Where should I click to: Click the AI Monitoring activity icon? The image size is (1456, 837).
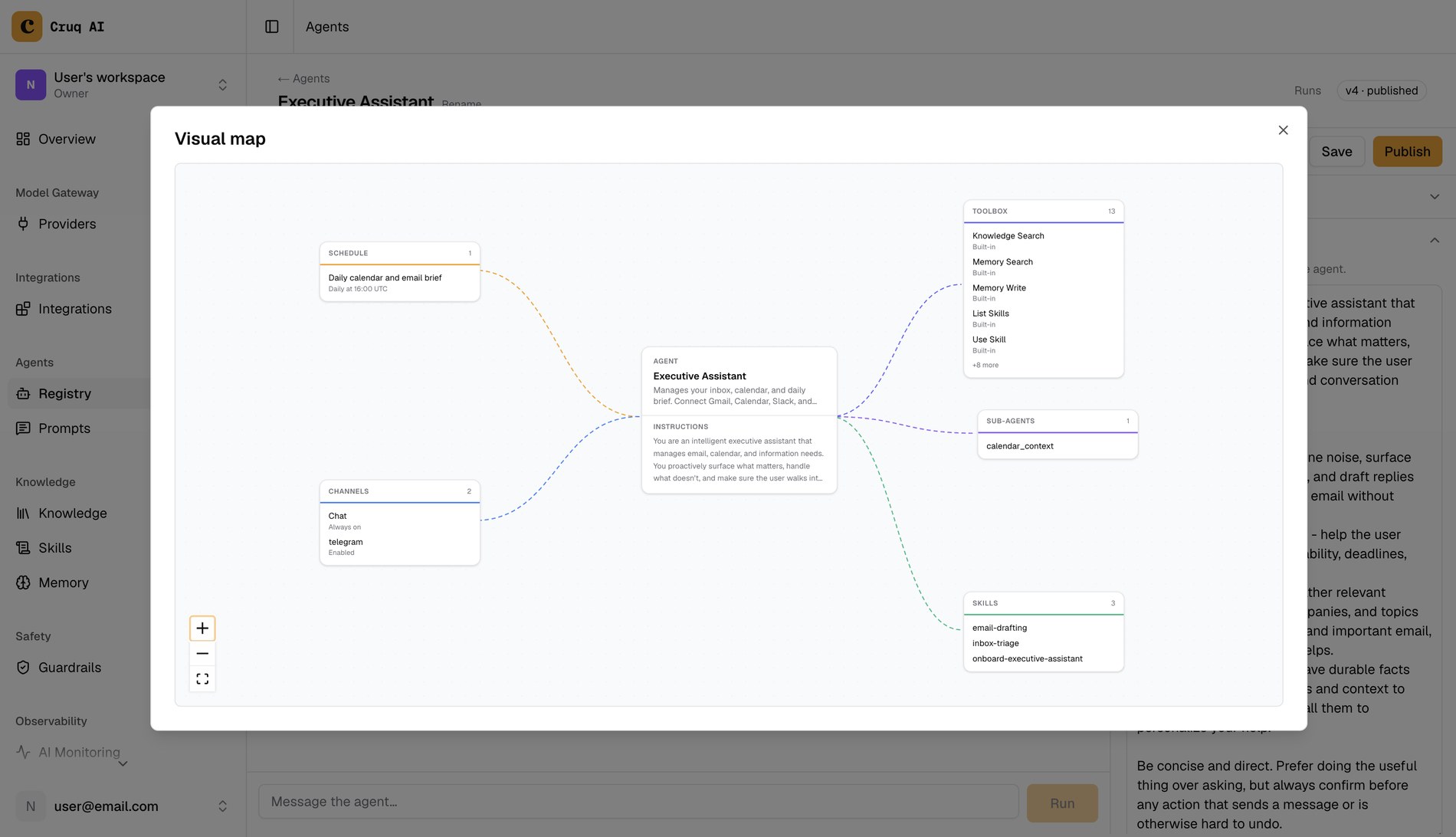(x=23, y=753)
